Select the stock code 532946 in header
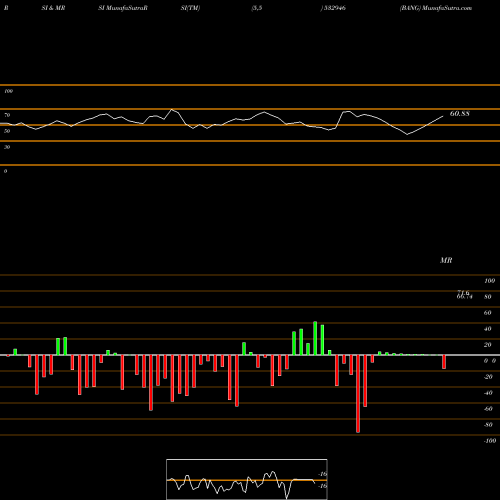This screenshot has width=500, height=500. click(x=334, y=8)
